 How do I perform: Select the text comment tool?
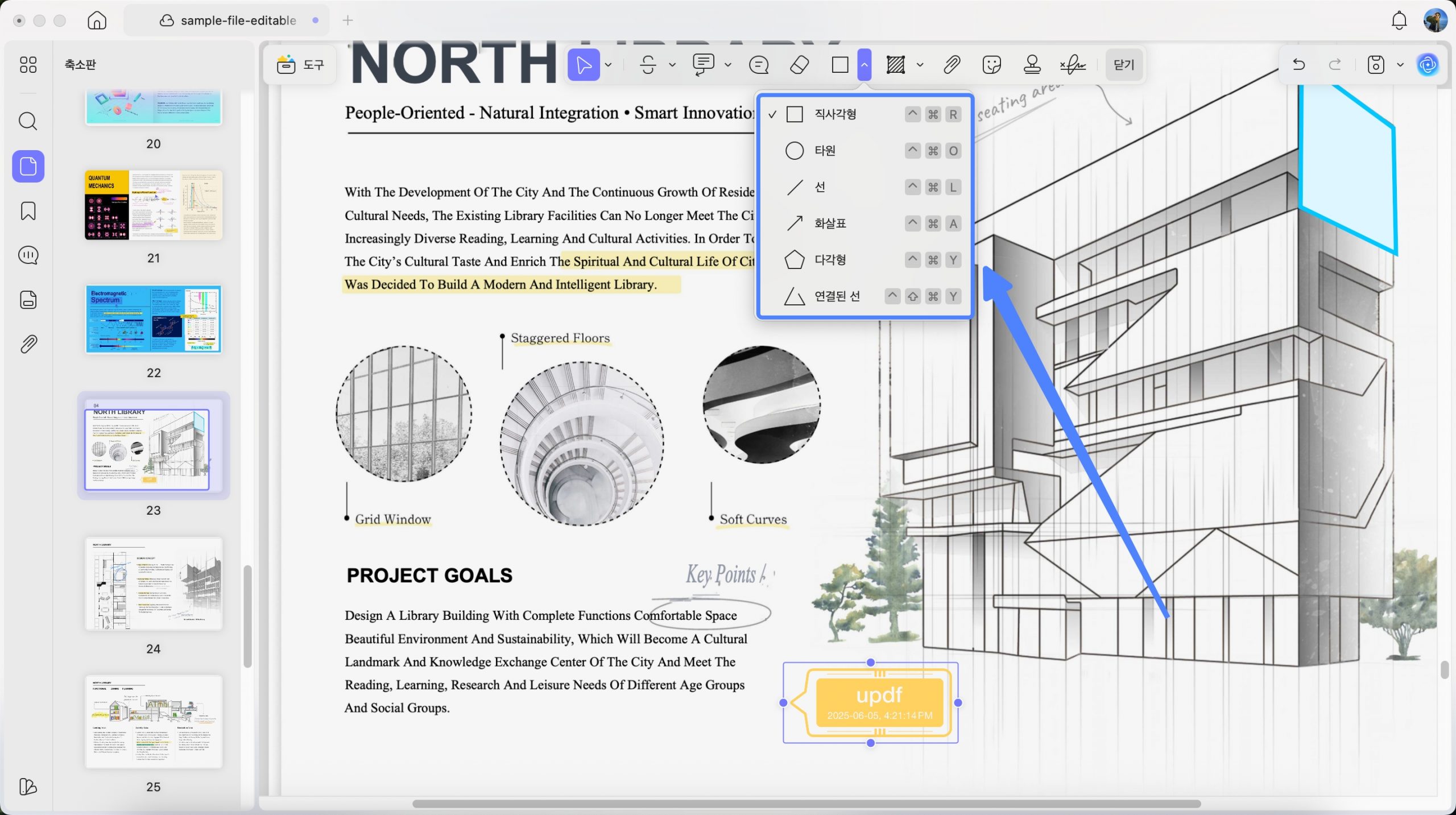tap(703, 65)
